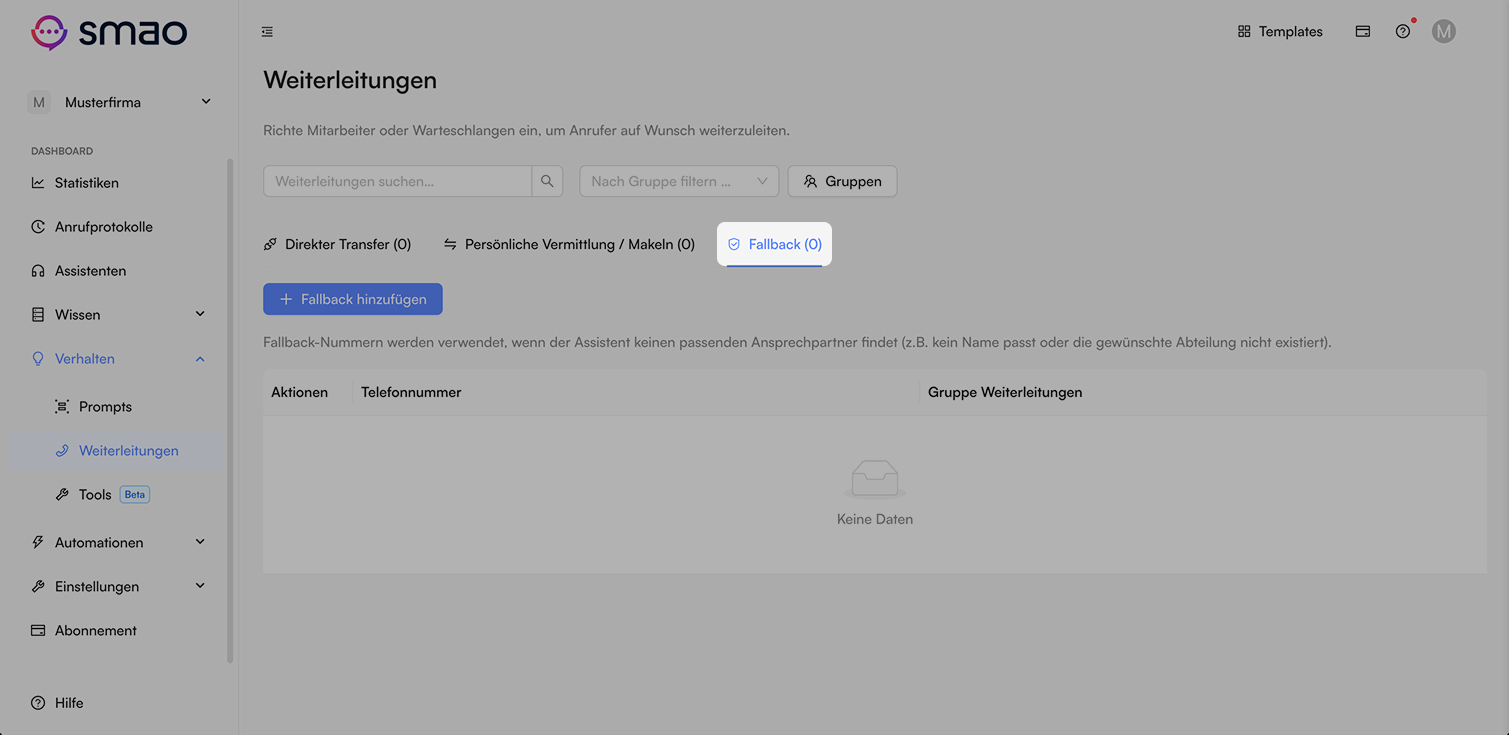This screenshot has width=1509, height=735.
Task: Select Weiterleitungen in the sidebar
Action: coord(117,451)
